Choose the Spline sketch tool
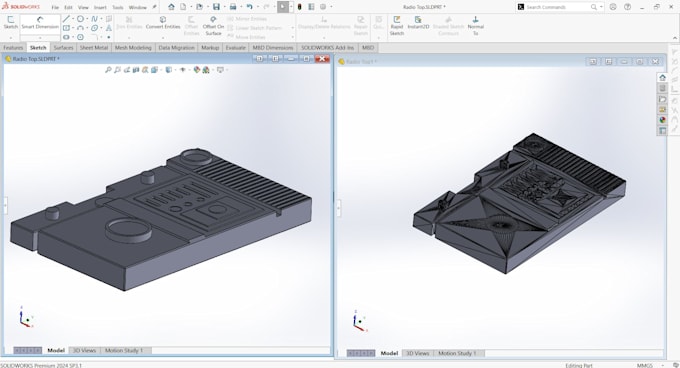 [x=94, y=19]
